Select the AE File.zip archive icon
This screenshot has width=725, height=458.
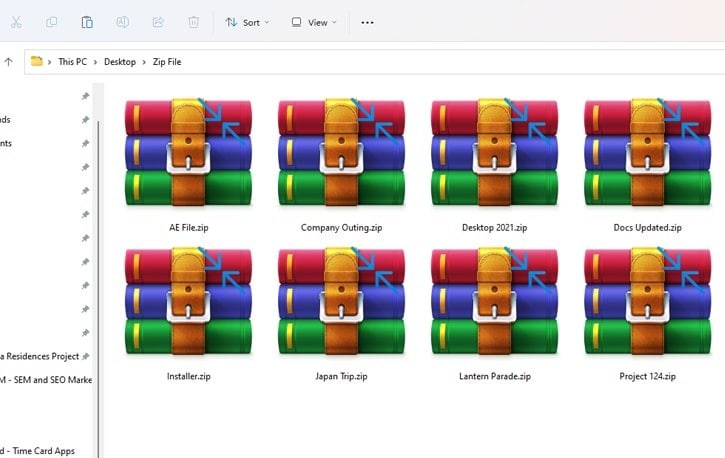(x=188, y=152)
